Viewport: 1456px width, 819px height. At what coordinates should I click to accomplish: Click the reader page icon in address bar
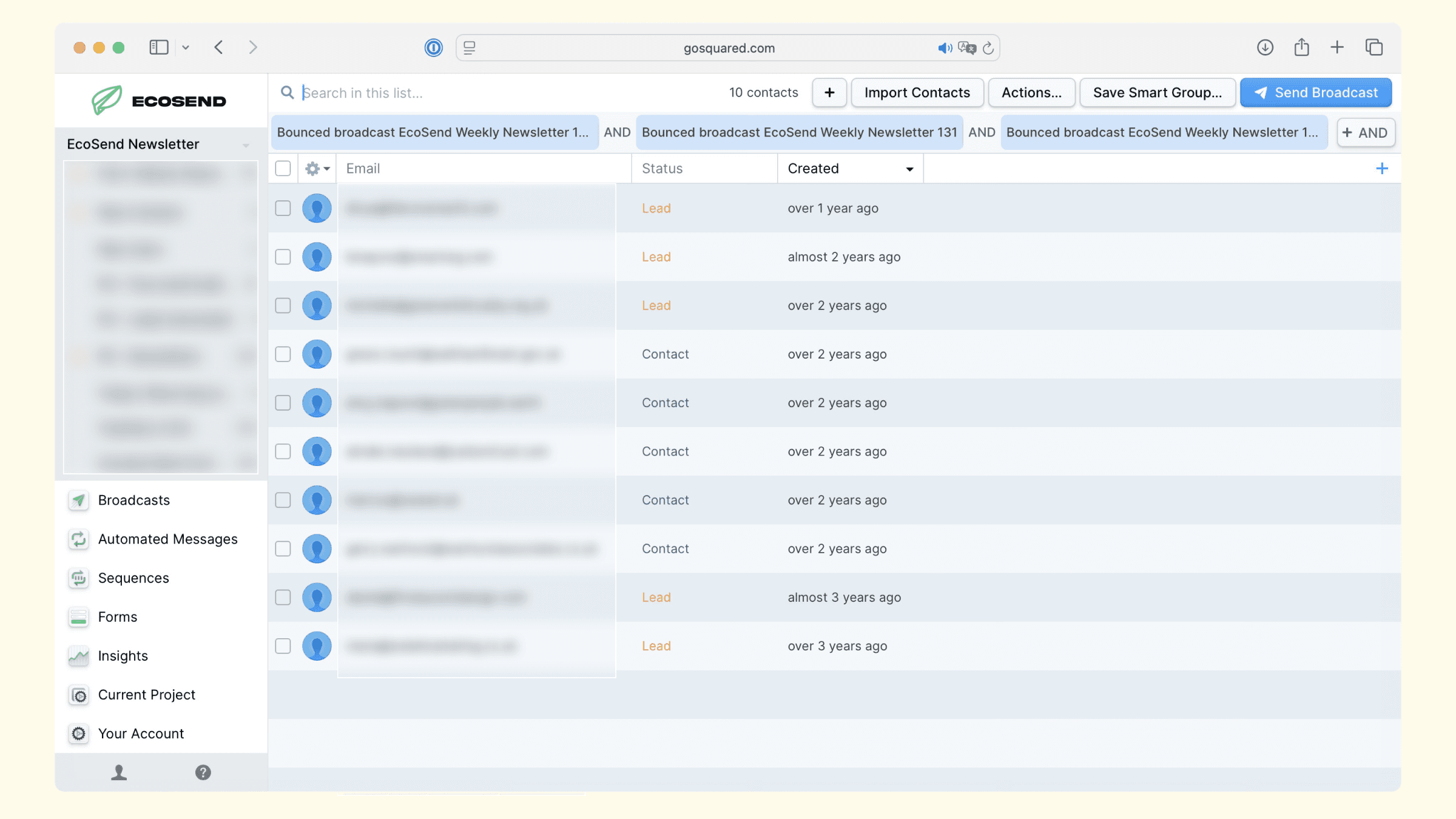[469, 47]
